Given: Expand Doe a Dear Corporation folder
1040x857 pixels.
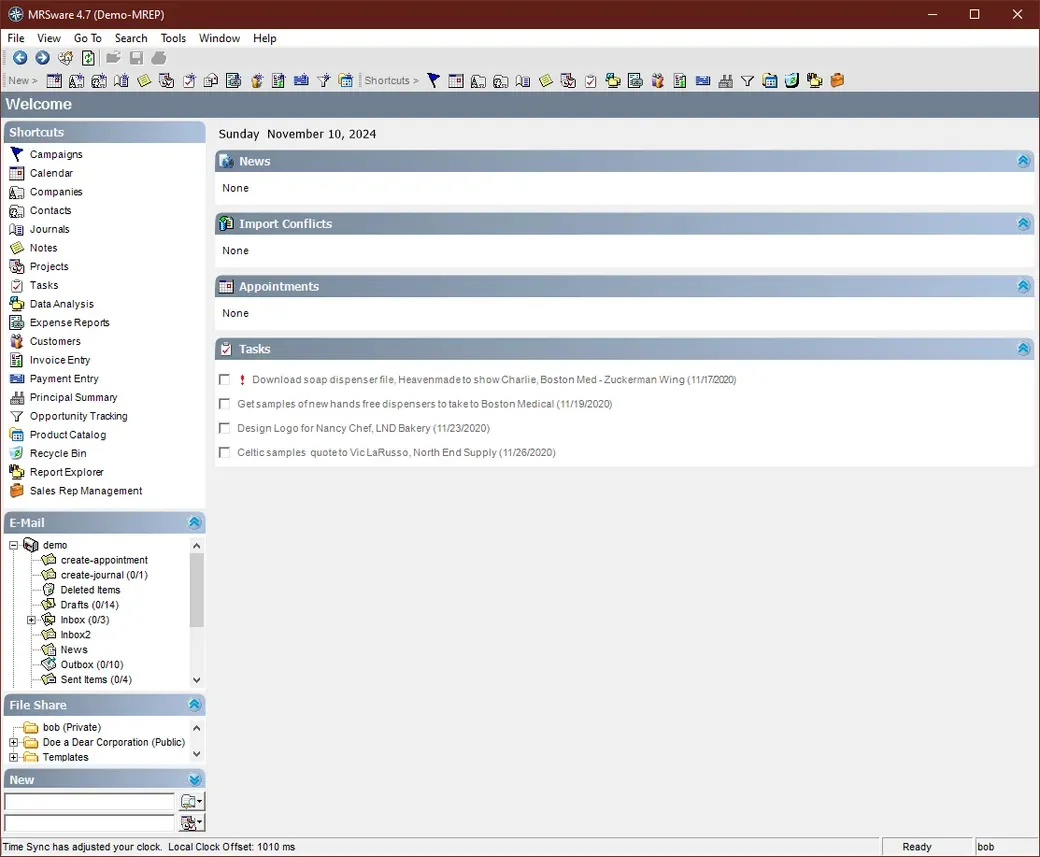Looking at the screenshot, I should tap(14, 743).
